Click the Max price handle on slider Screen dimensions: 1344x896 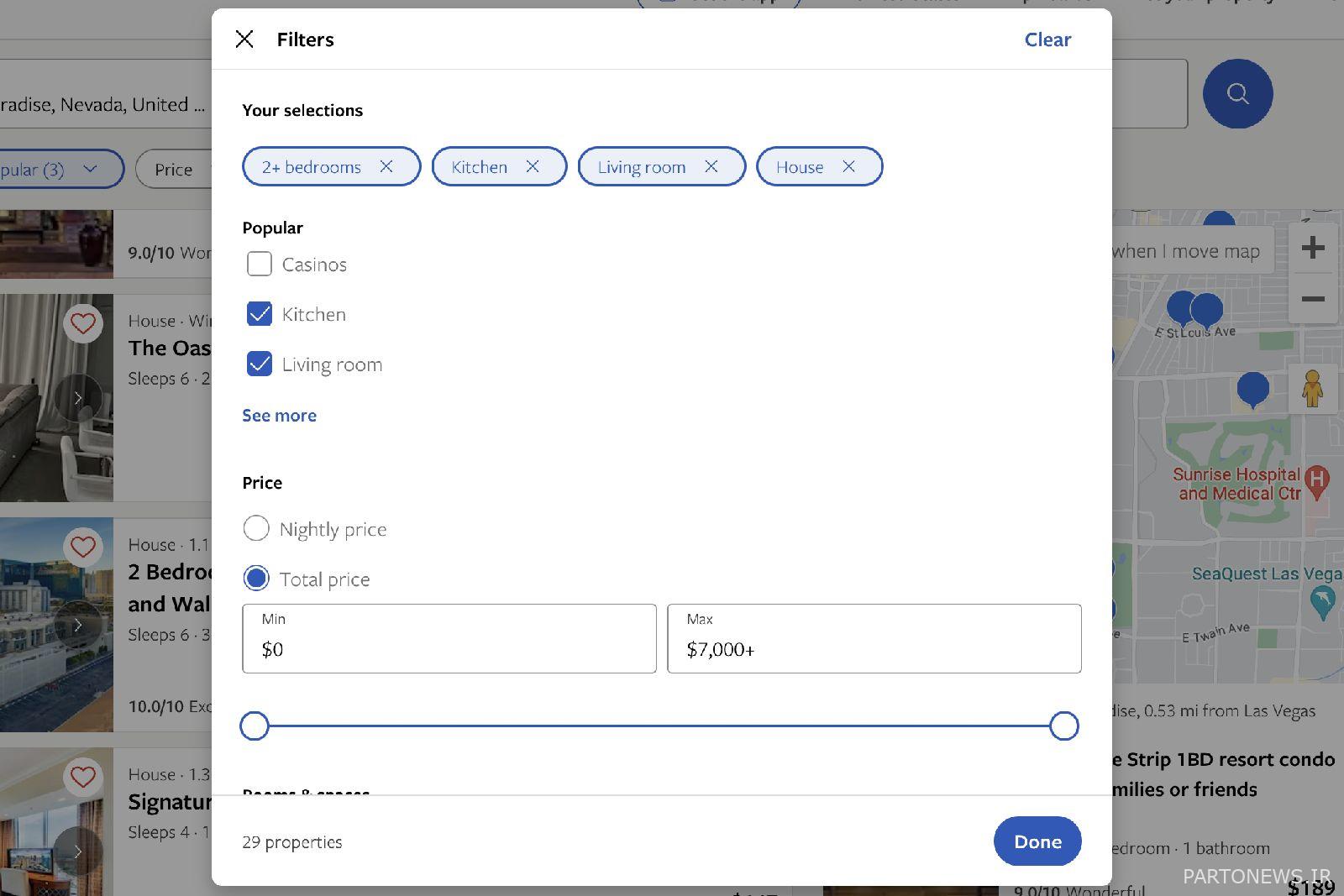pyautogui.click(x=1064, y=726)
